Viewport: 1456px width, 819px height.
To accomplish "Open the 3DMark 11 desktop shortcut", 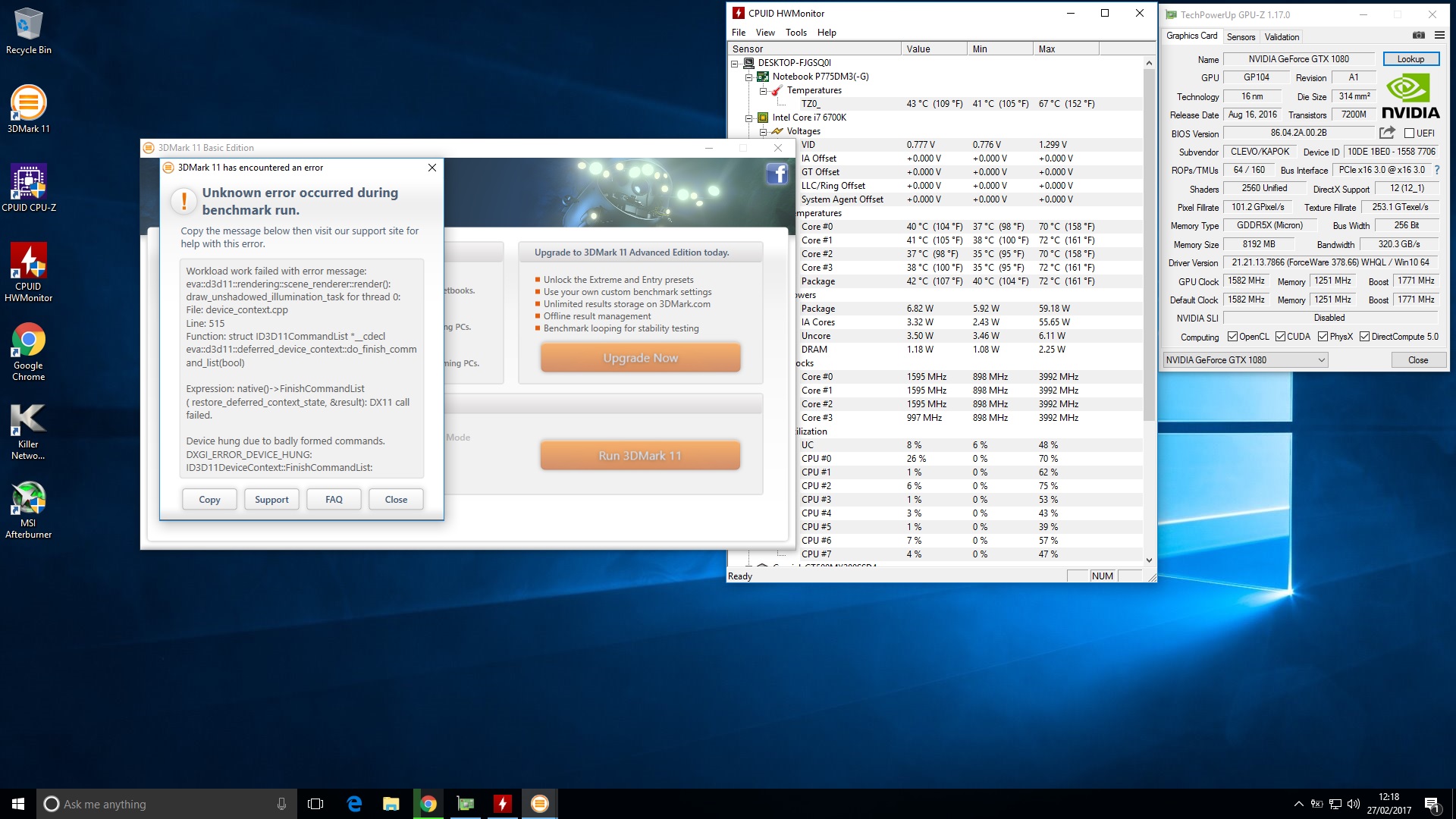I will tap(28, 109).
